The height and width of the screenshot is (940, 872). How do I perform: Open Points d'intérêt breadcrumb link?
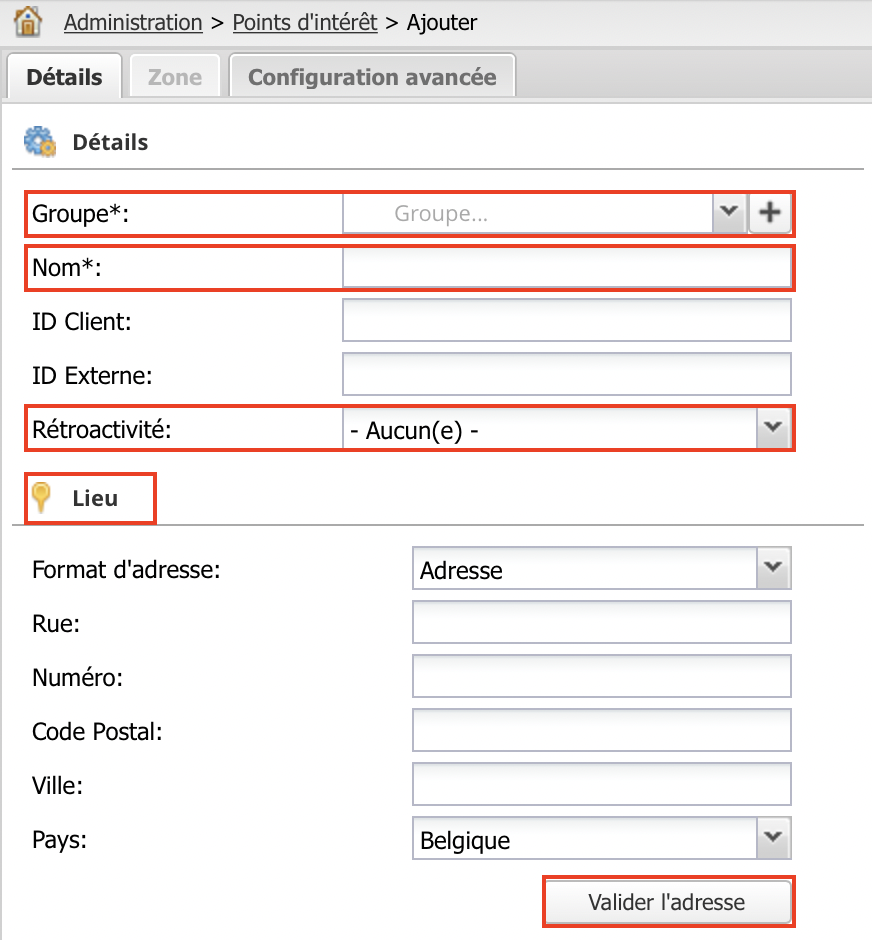(x=305, y=23)
